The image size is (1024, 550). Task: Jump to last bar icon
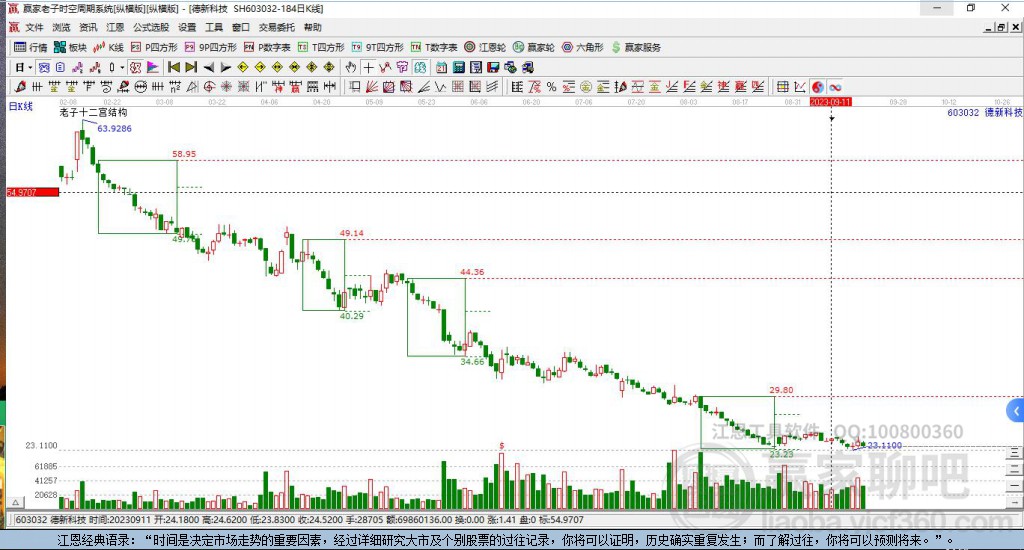click(191, 67)
